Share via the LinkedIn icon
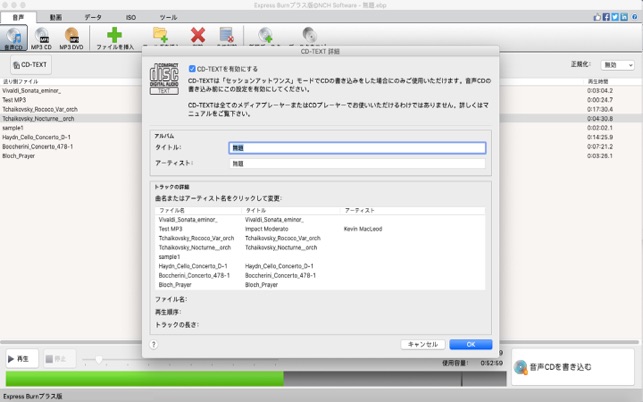Image resolution: width=643 pixels, height=402 pixels. [624, 17]
